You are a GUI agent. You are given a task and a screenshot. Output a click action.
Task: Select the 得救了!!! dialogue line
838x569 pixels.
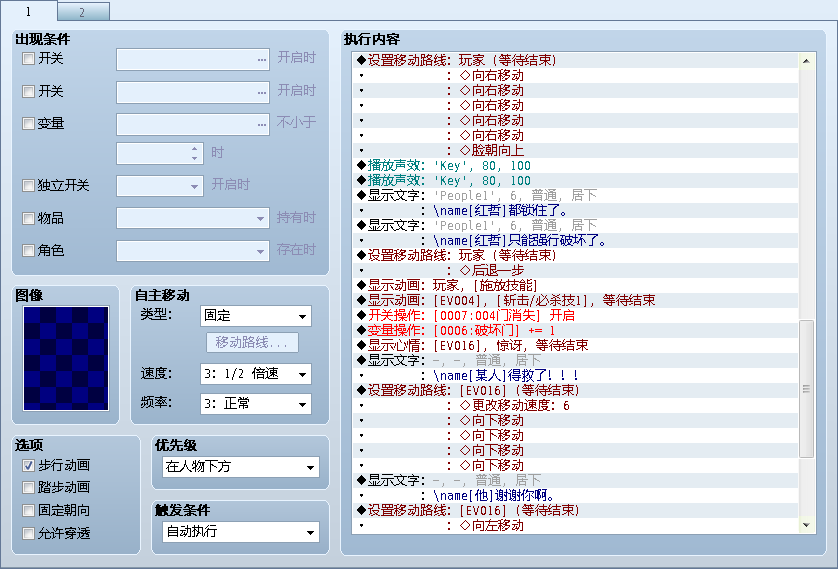575,376
